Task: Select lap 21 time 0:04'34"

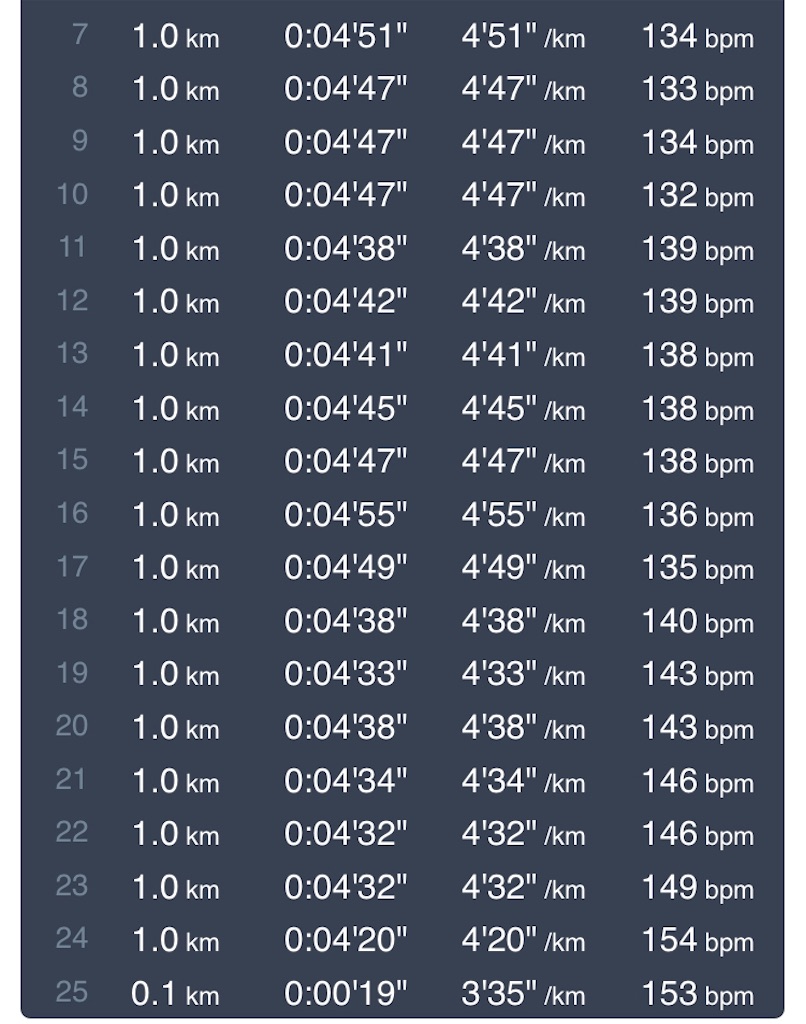Action: 346,780
